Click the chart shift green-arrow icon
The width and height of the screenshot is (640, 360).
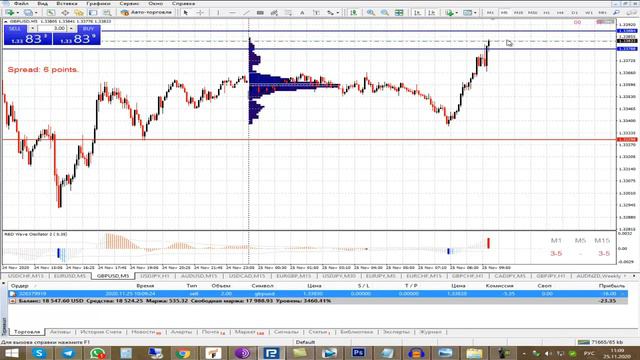353,13
